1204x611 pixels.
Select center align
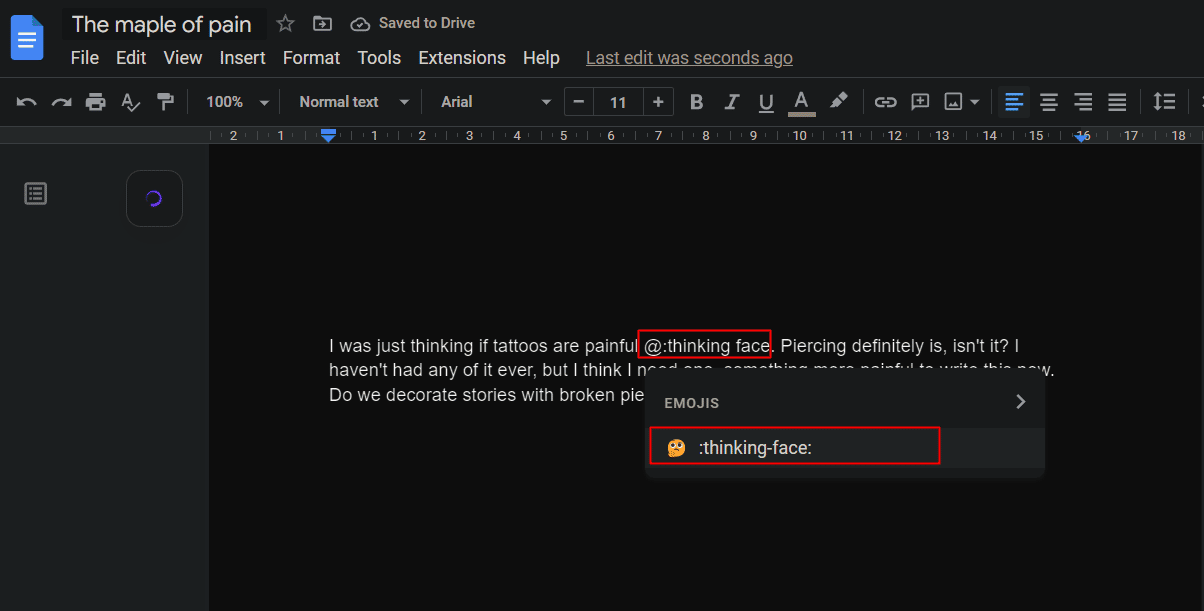(1049, 102)
